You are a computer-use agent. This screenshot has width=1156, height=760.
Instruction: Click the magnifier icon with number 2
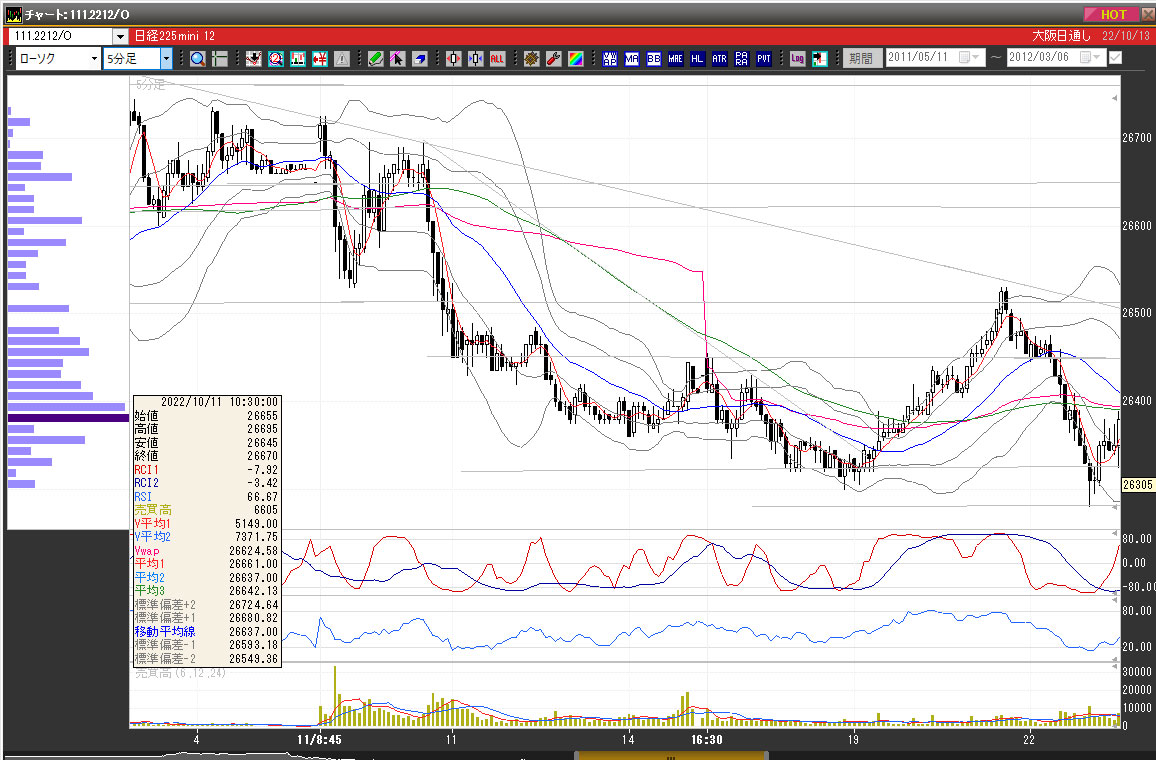click(x=276, y=59)
